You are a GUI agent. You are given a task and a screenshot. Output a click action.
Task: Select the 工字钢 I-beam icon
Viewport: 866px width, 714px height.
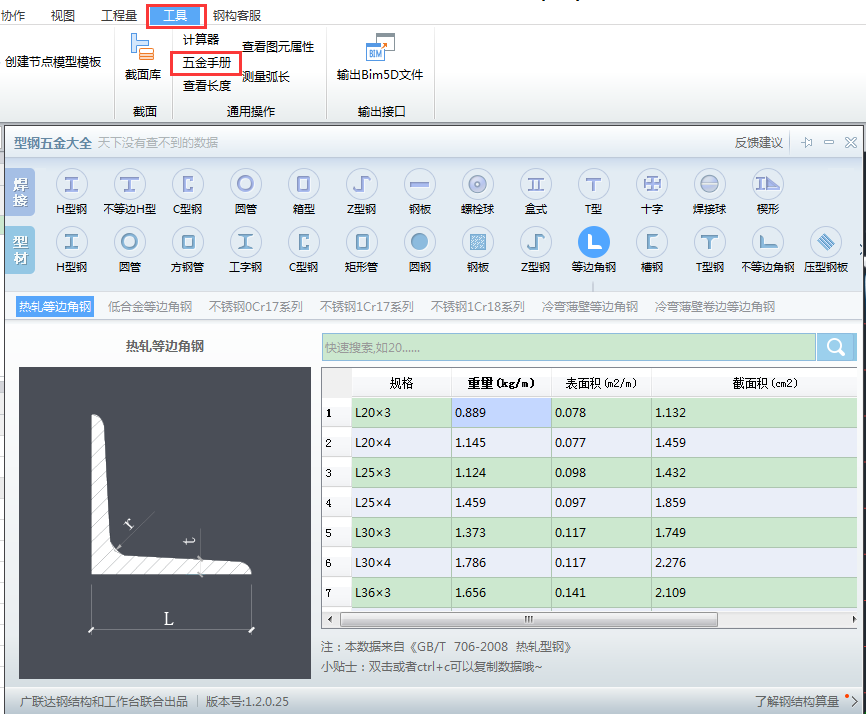pos(245,242)
